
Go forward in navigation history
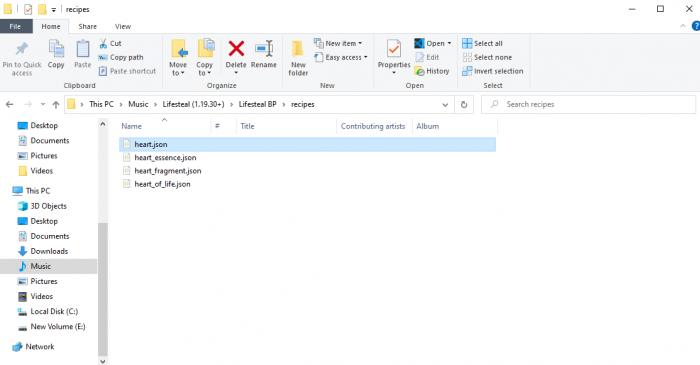click(x=28, y=104)
